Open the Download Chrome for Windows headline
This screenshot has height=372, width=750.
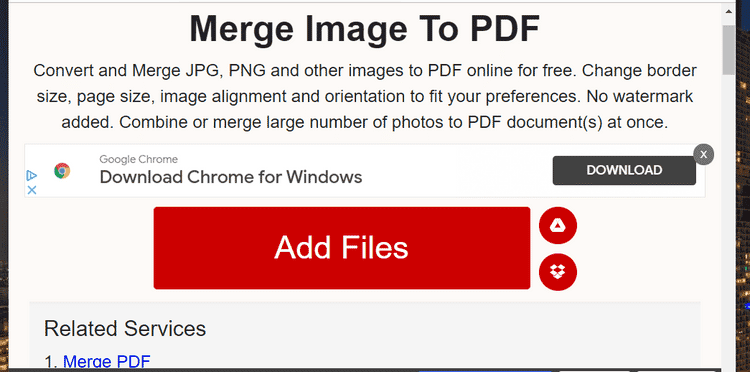pos(231,177)
